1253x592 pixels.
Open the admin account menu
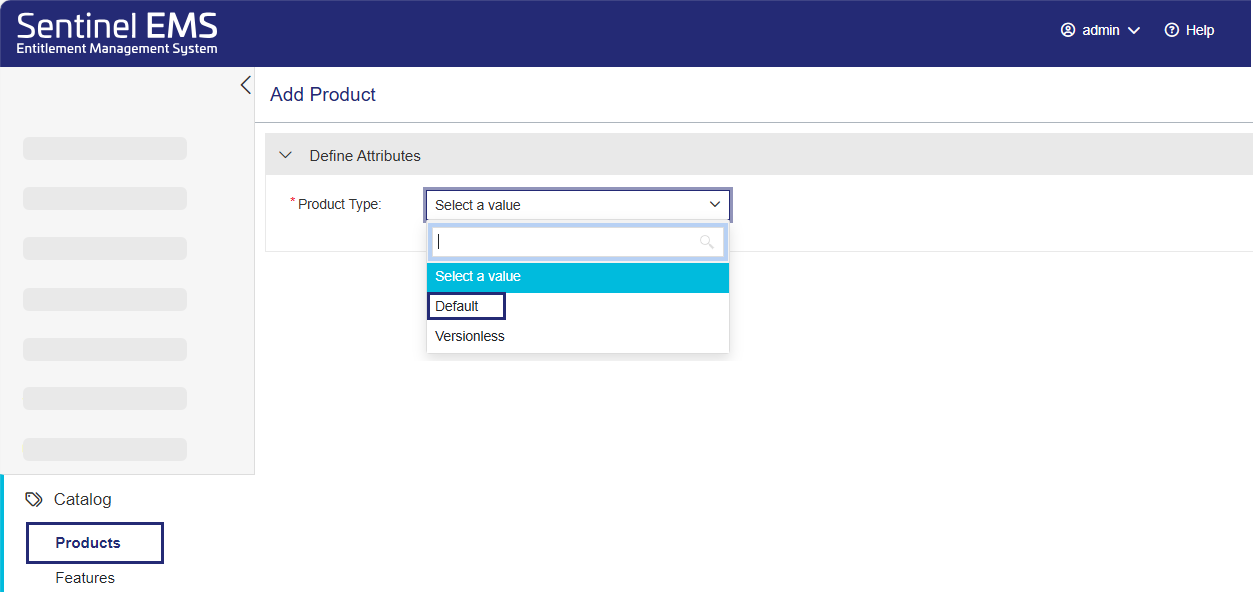(x=1100, y=30)
